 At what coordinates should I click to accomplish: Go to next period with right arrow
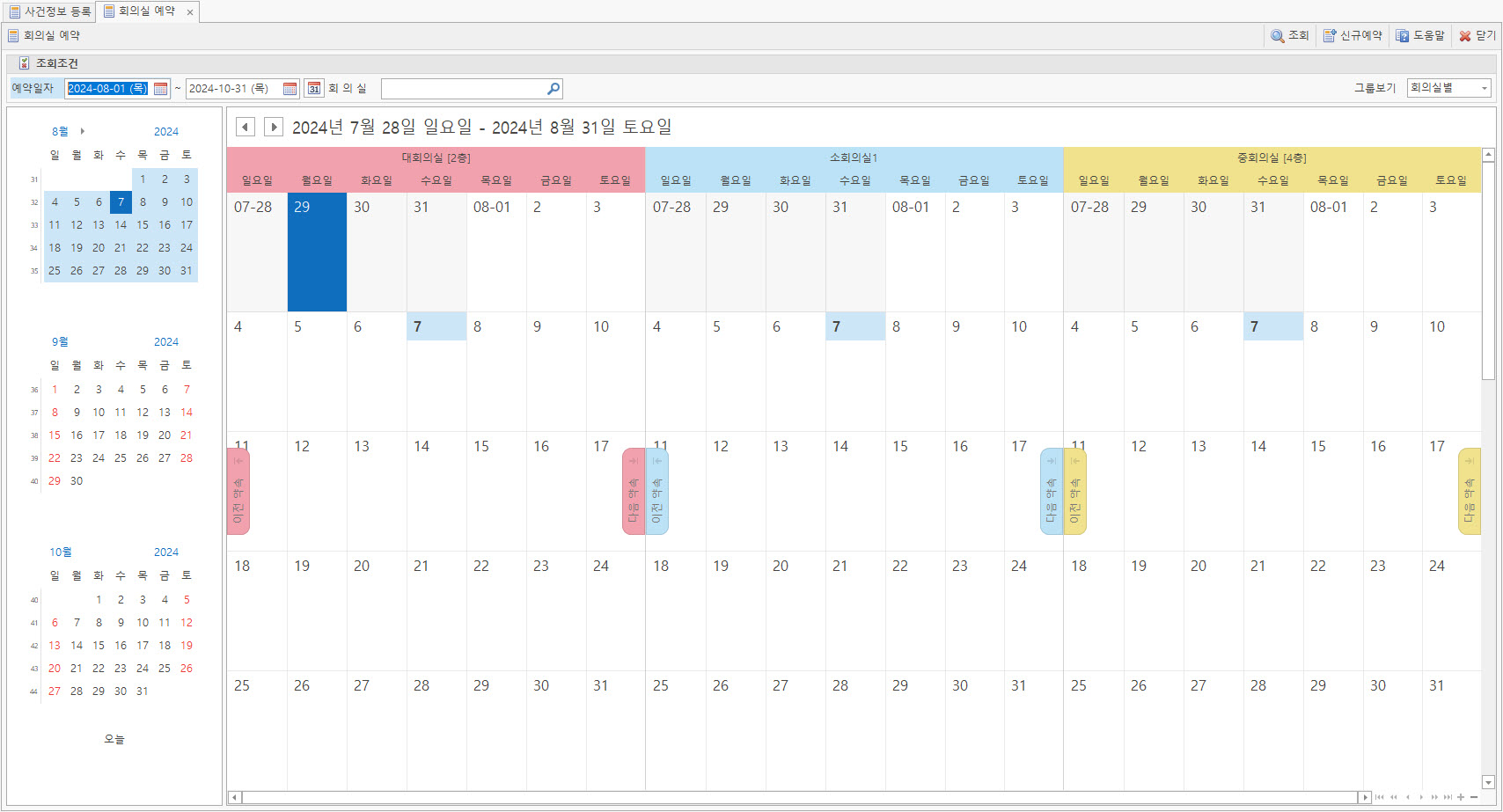[274, 127]
